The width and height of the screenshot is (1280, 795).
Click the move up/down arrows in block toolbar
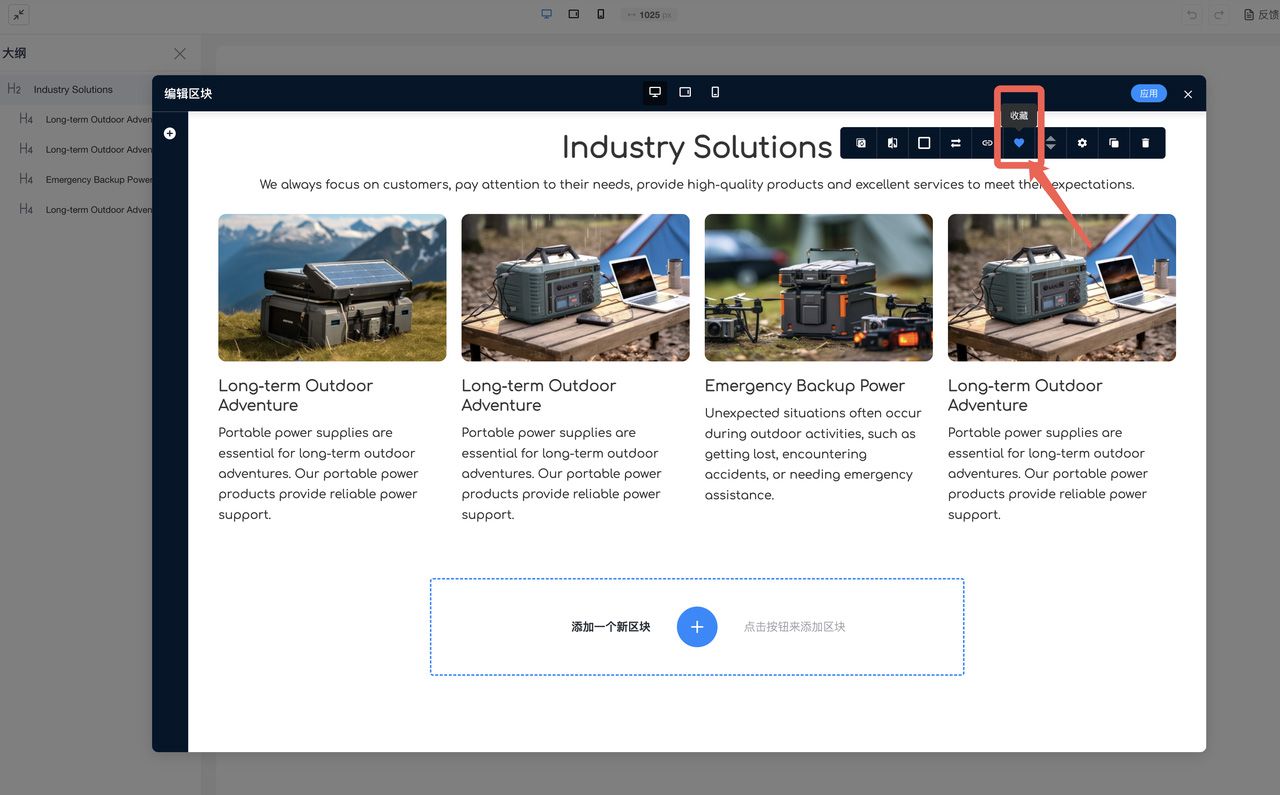click(x=1051, y=143)
